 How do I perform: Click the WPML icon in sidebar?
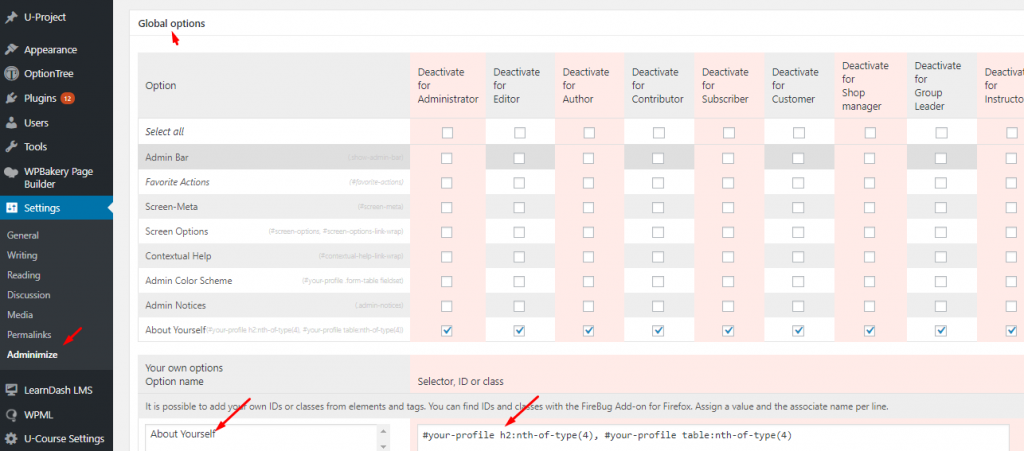click(x=11, y=414)
